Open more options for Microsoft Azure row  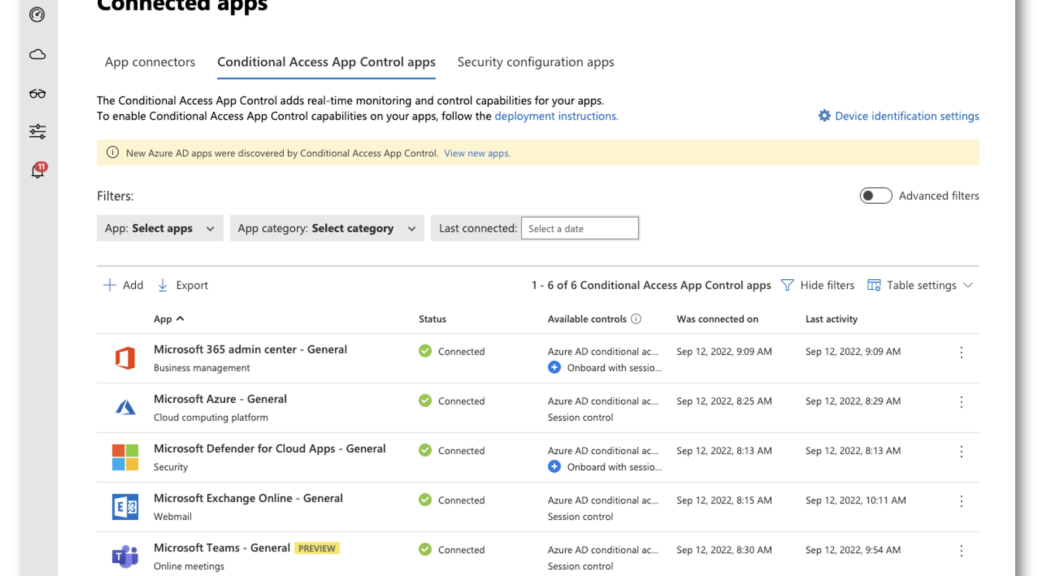(961, 402)
